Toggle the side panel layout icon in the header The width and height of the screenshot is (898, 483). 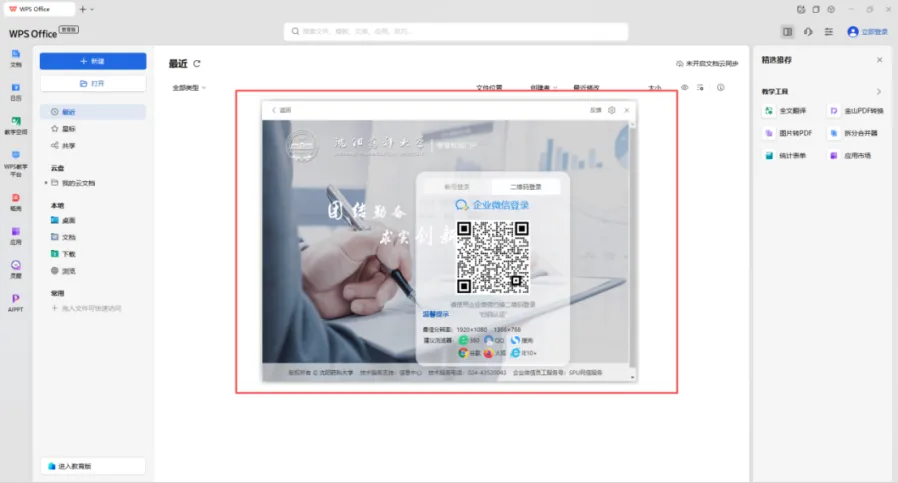coord(788,32)
